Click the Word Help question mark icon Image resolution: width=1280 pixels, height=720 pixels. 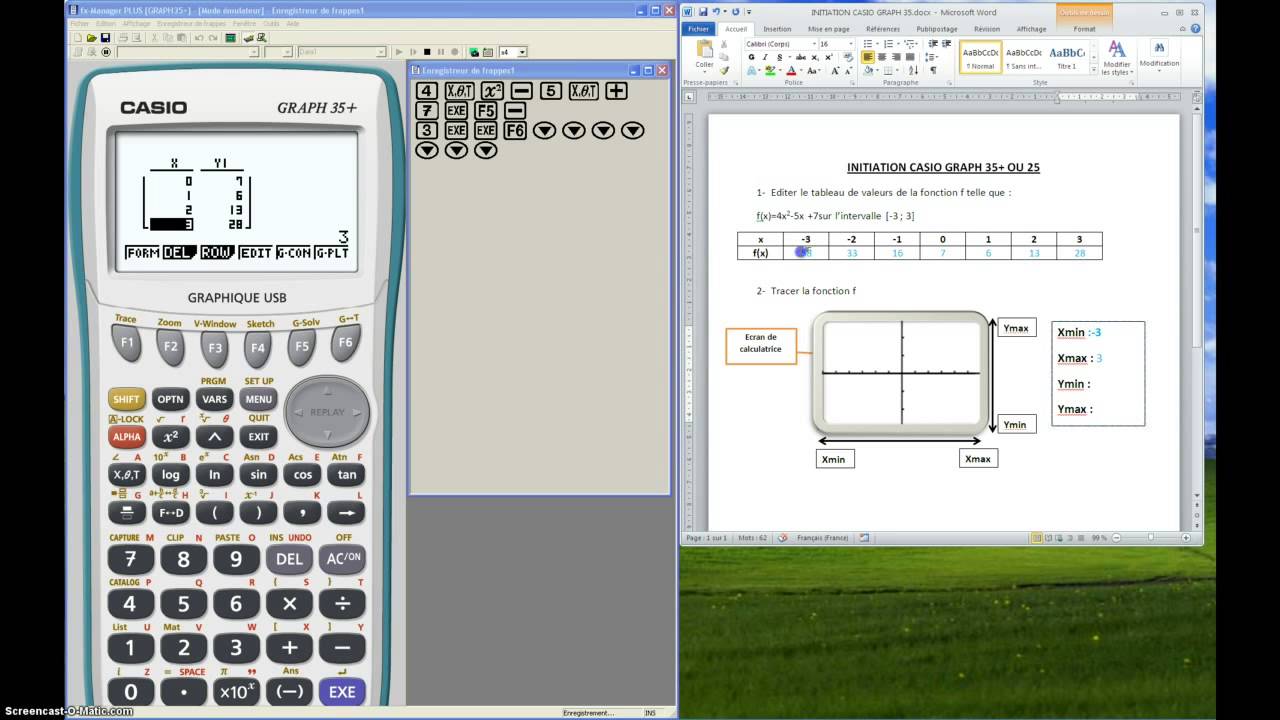pos(1195,29)
